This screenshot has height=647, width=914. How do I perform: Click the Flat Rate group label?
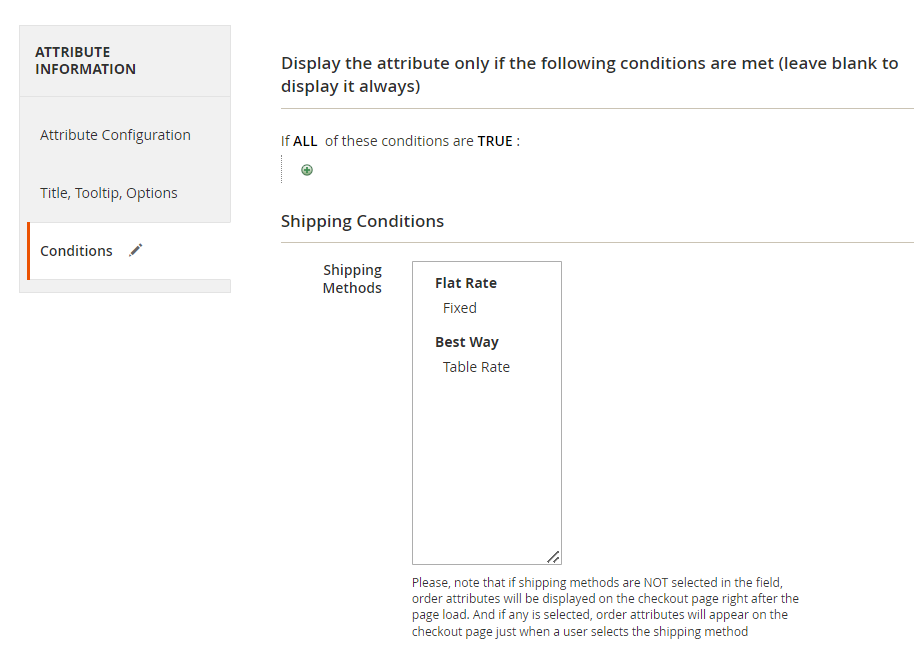tap(466, 283)
